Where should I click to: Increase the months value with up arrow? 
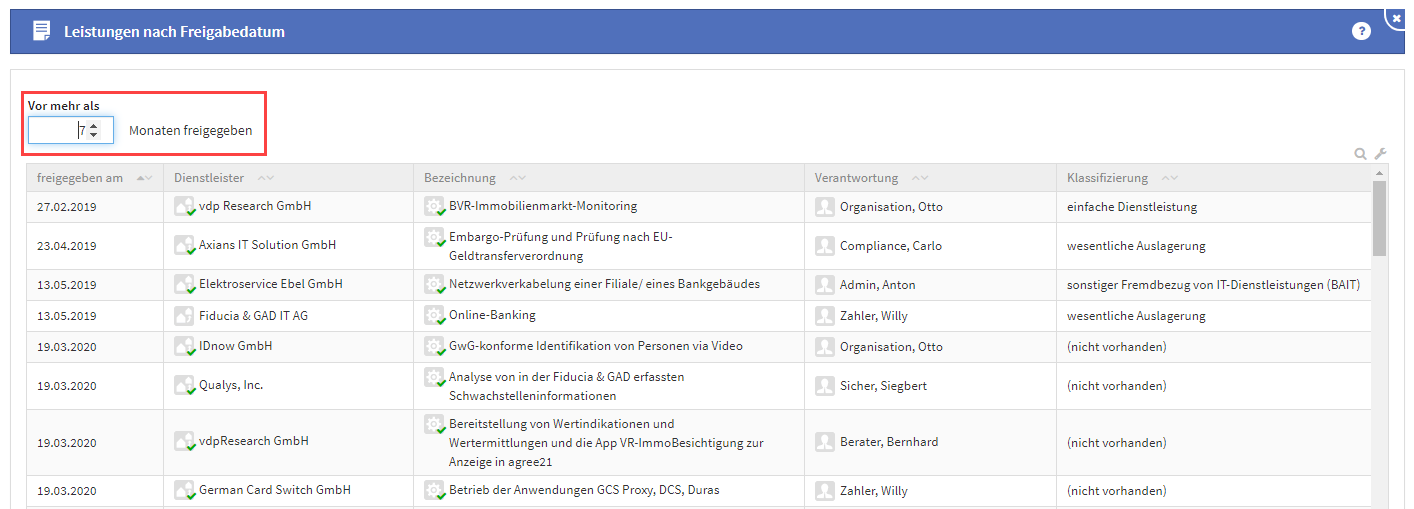[x=94, y=125]
